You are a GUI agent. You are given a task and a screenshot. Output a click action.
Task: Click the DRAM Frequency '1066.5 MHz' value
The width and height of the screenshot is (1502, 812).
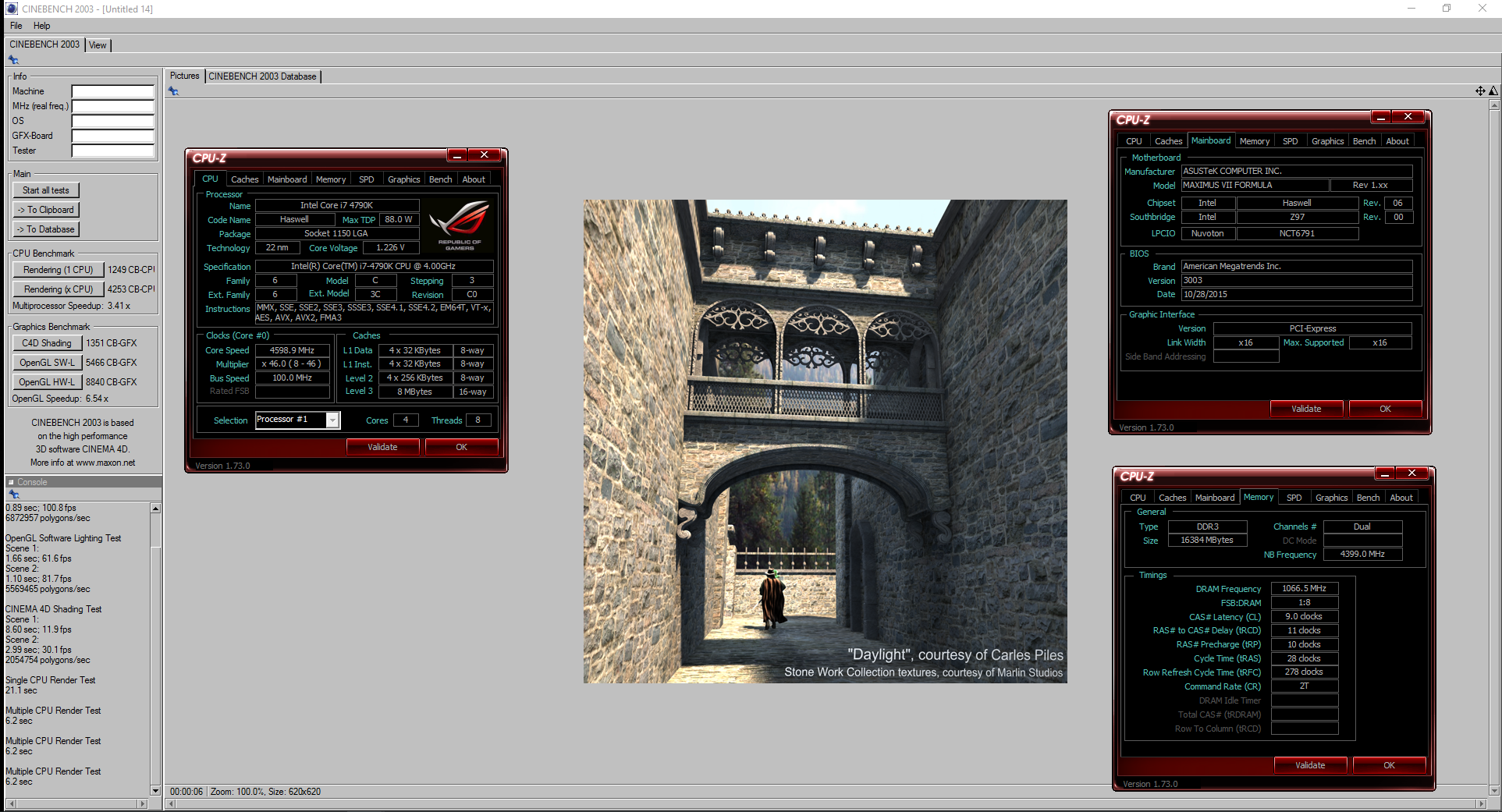1305,589
